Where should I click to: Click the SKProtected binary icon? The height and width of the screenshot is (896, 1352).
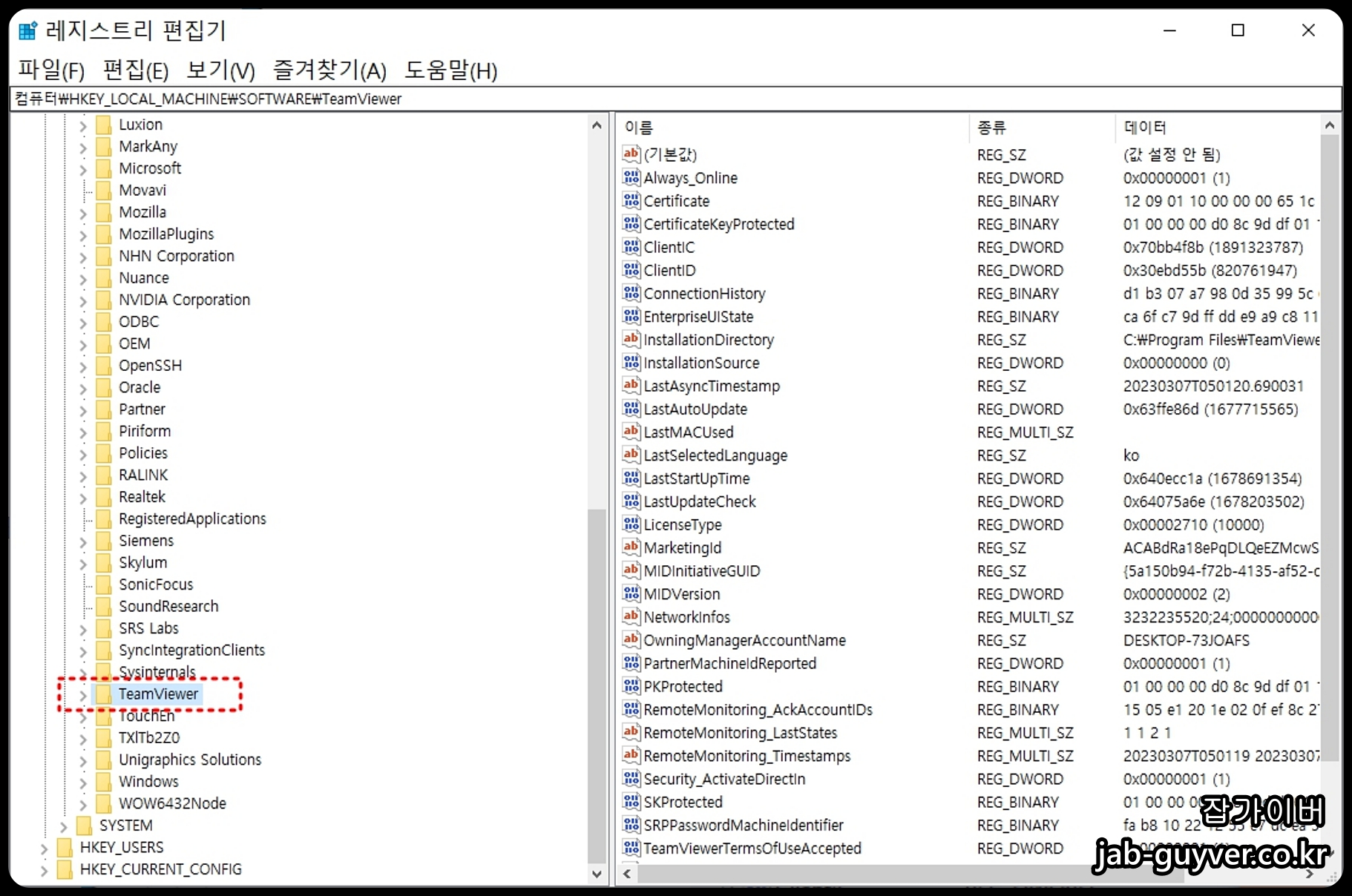(x=631, y=802)
